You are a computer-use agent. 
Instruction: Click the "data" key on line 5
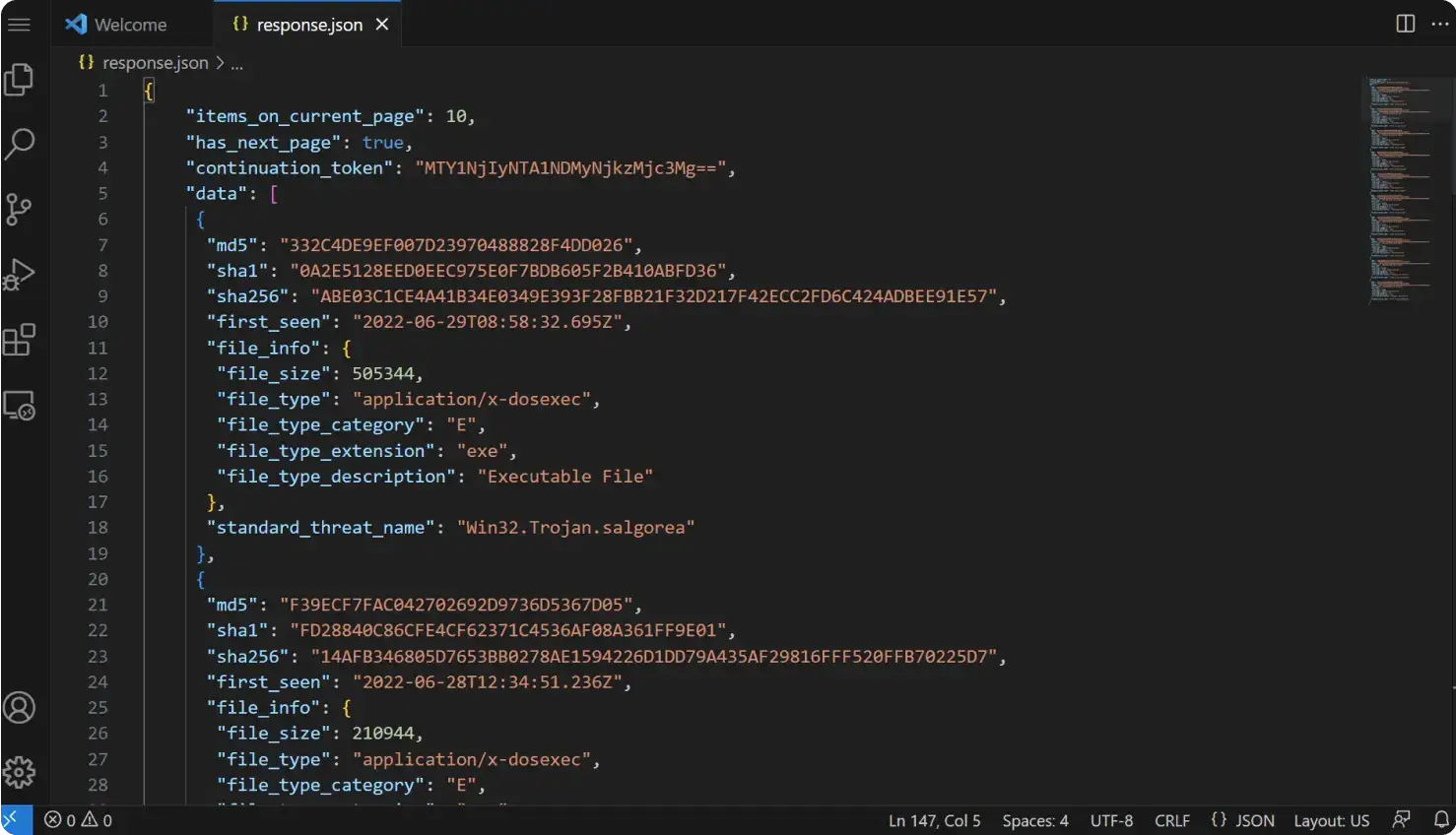click(217, 193)
